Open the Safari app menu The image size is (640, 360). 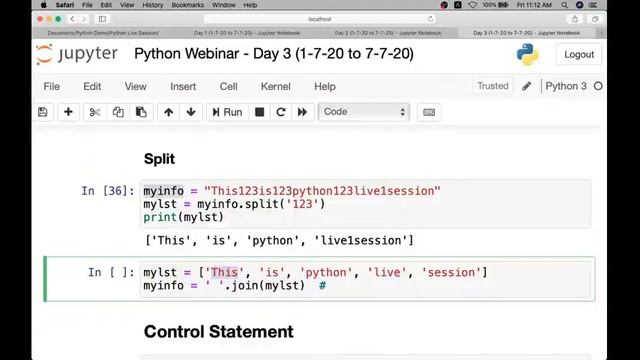pyautogui.click(x=65, y=5)
